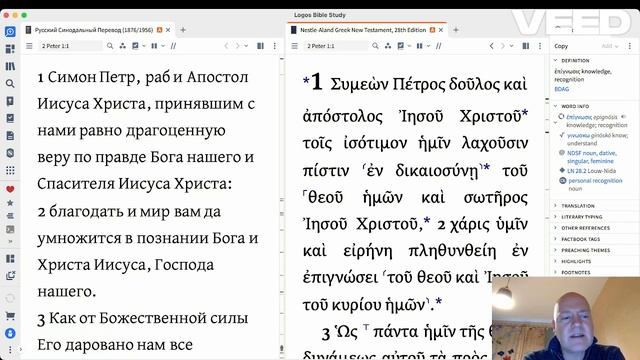Go back in Nestle-Aland pane history

[x=491, y=46]
